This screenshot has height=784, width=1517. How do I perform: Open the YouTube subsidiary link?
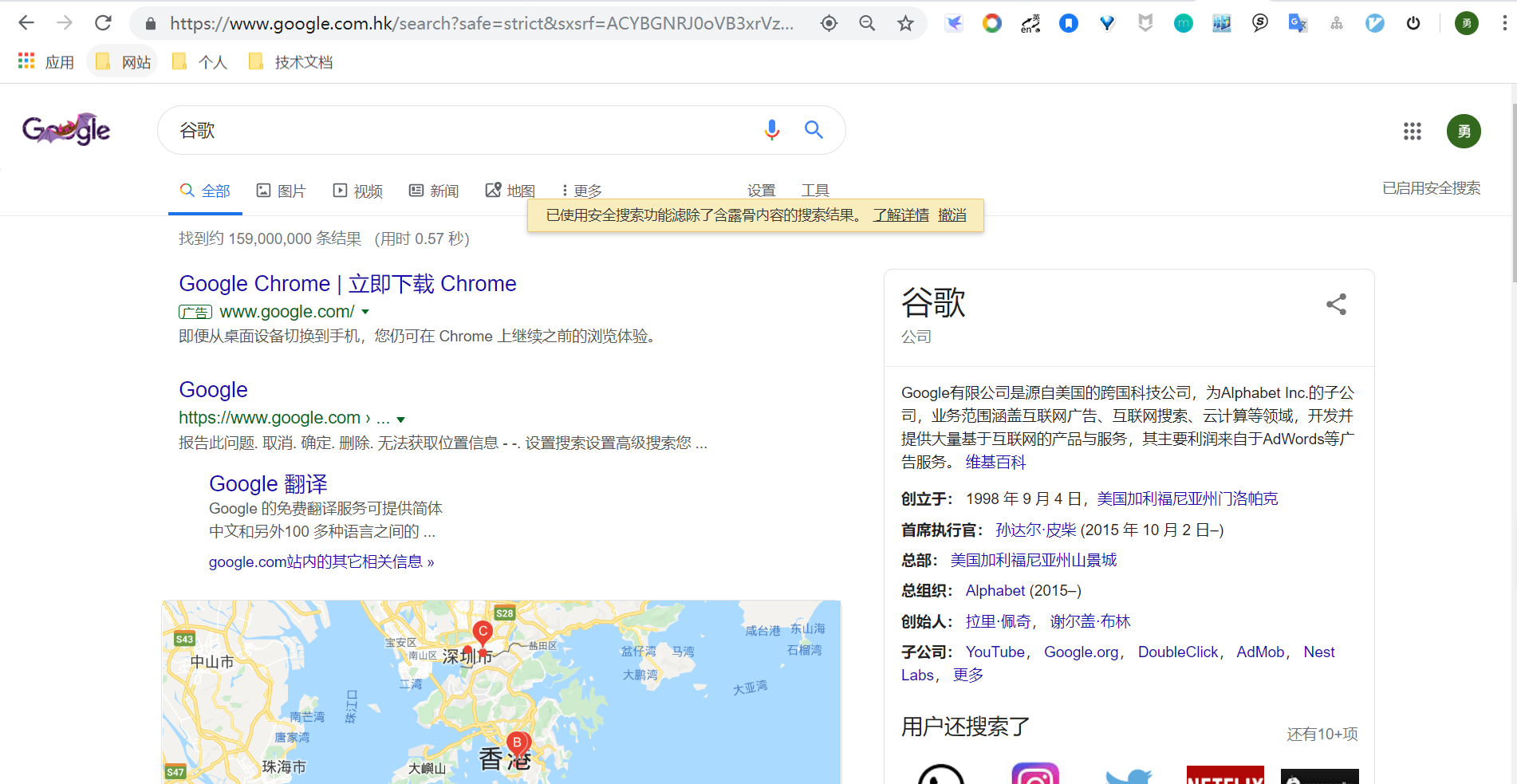click(x=995, y=652)
